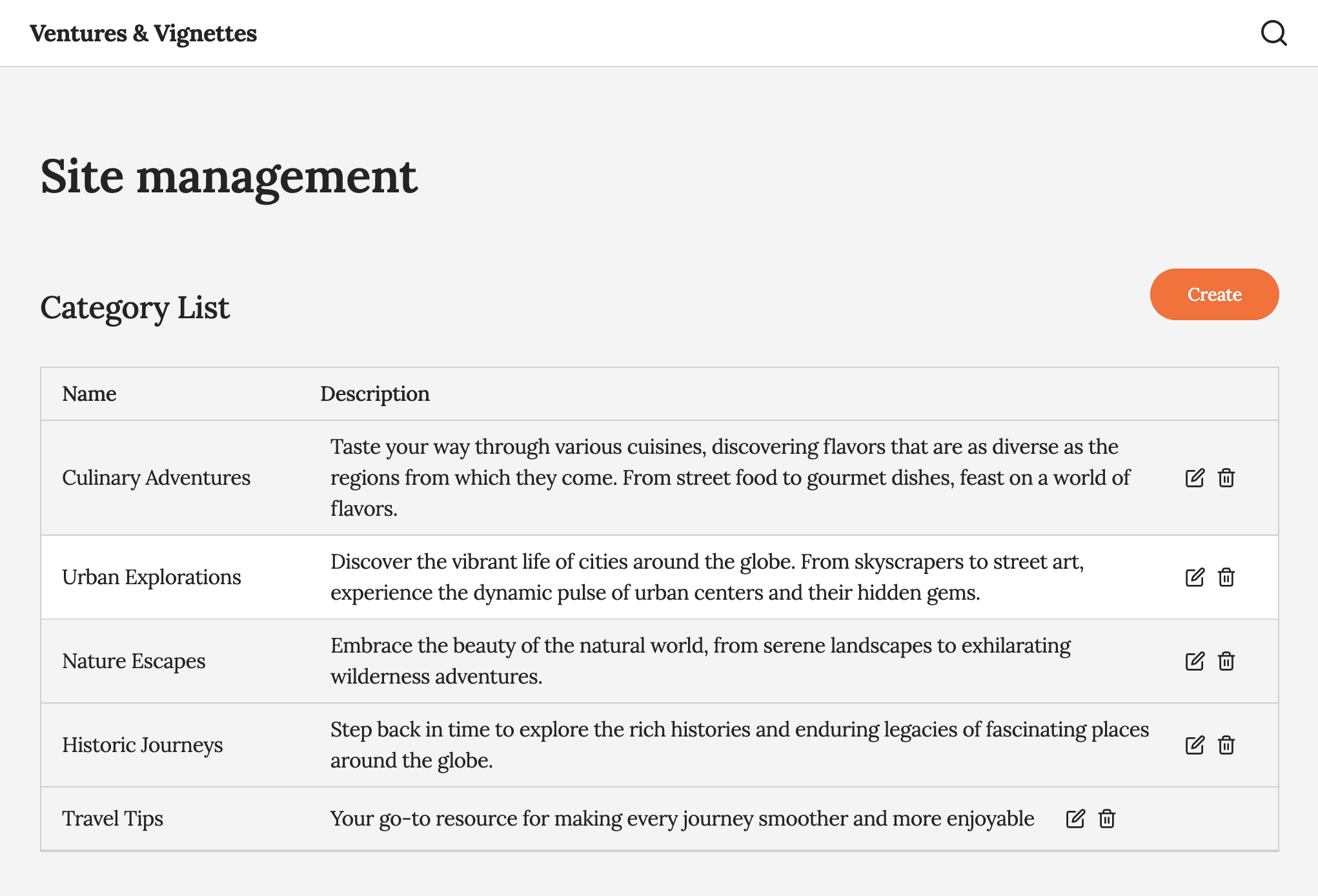Edit the Historic Journeys category
Viewport: 1318px width, 896px height.
pyautogui.click(x=1194, y=745)
